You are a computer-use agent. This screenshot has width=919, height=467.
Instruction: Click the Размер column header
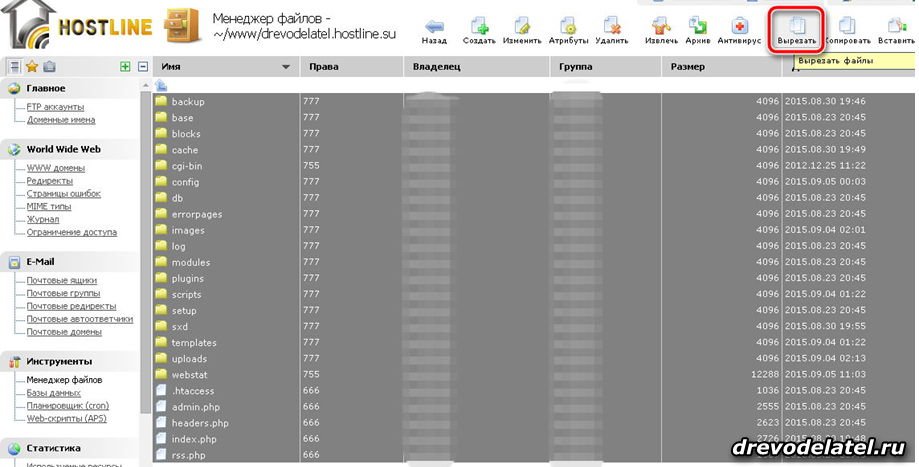(x=688, y=67)
